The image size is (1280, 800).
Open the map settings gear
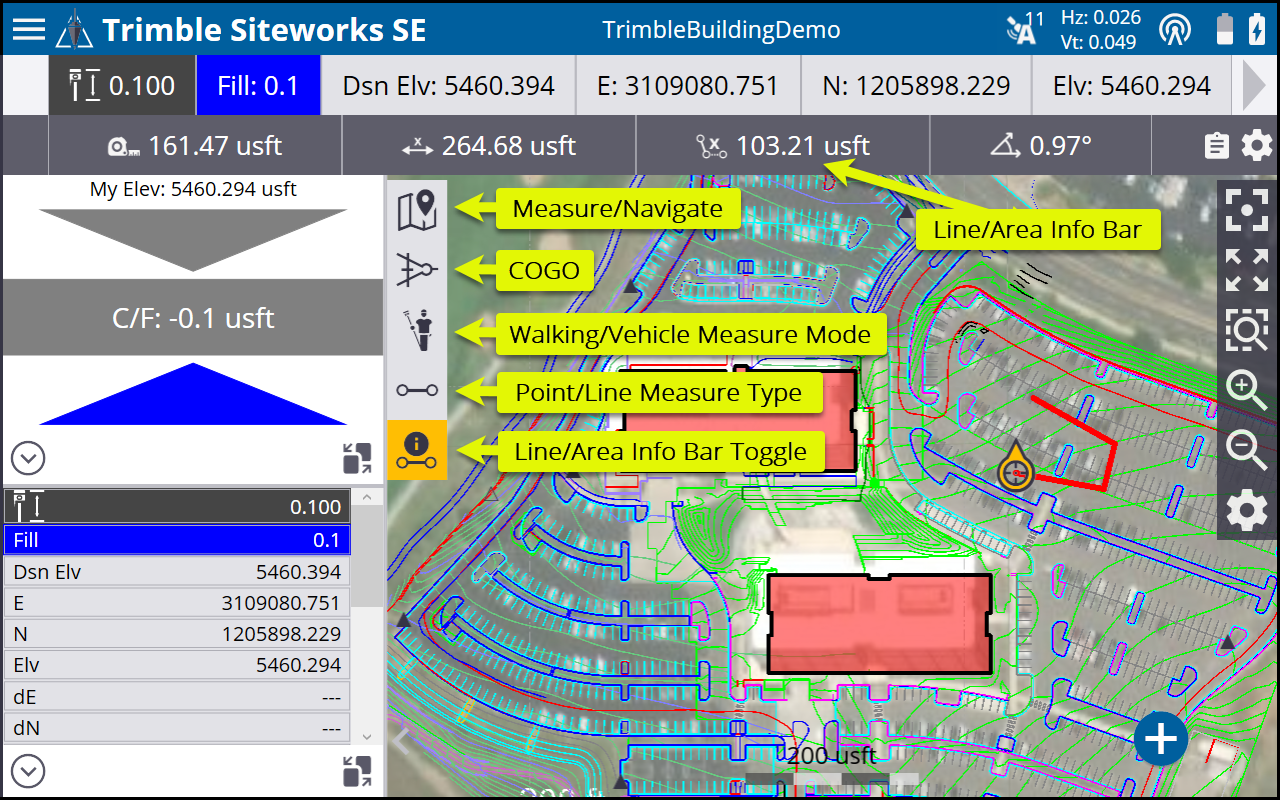(1247, 511)
